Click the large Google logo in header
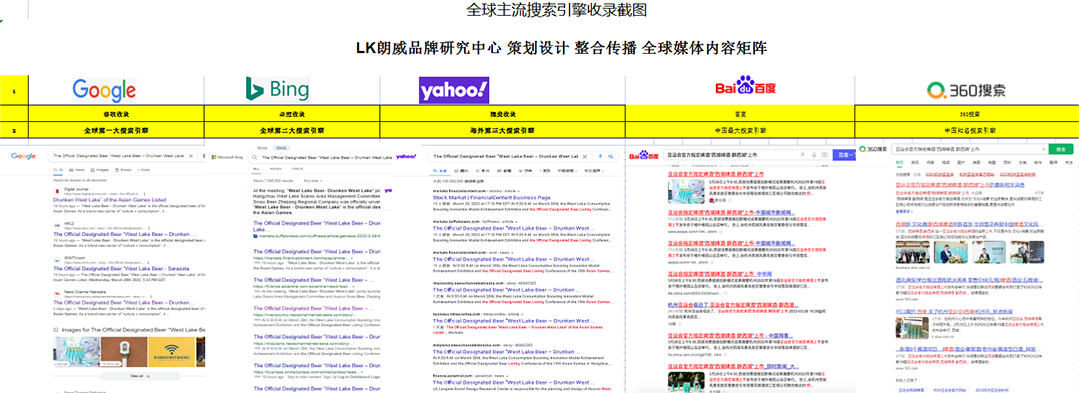The image size is (1079, 393). tap(105, 90)
